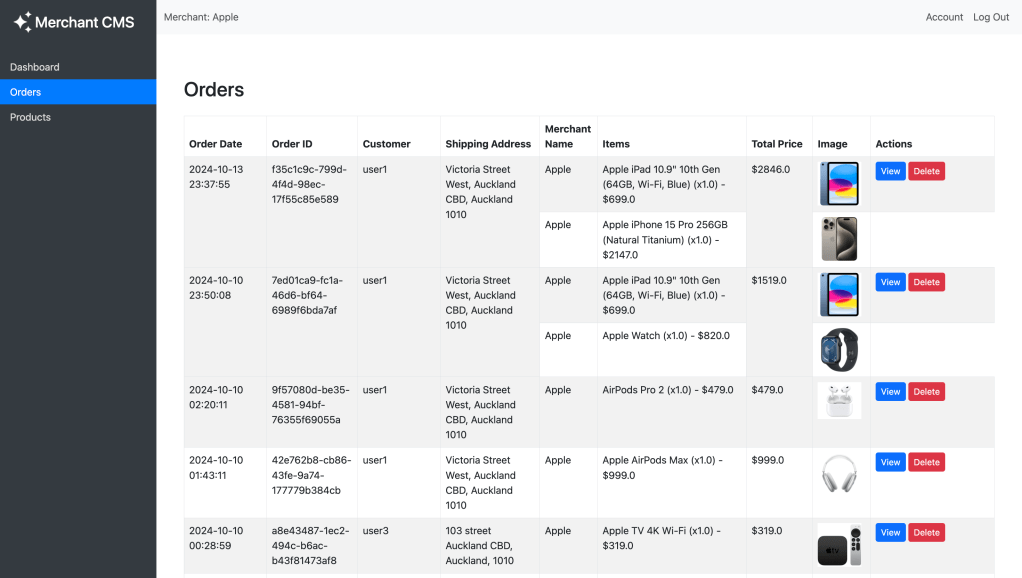This screenshot has width=1022, height=578.
Task: View the Apple TV 4K order
Action: 890,533
